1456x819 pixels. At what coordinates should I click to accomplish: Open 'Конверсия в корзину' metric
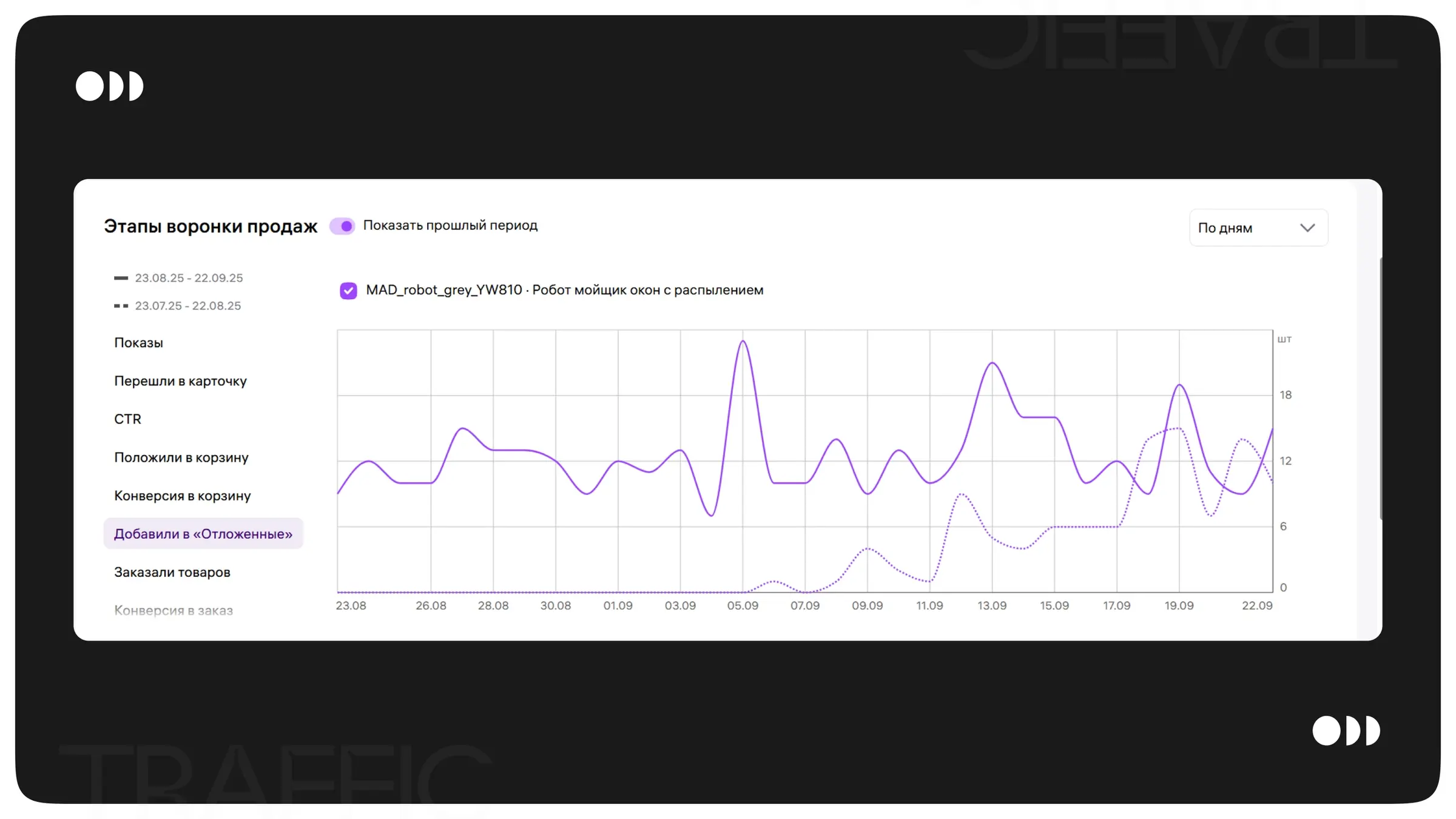pos(182,496)
